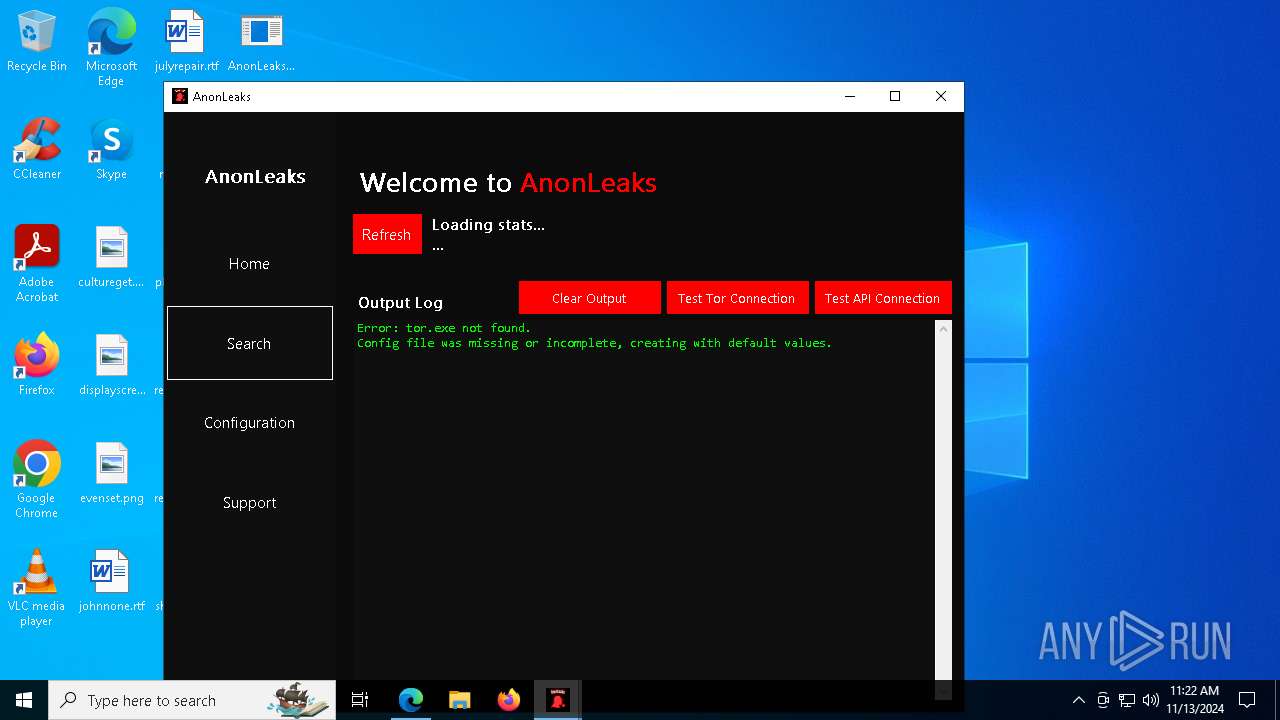Click the output log scroll-up arrow
Image resolution: width=1280 pixels, height=720 pixels.
pyautogui.click(x=943, y=328)
